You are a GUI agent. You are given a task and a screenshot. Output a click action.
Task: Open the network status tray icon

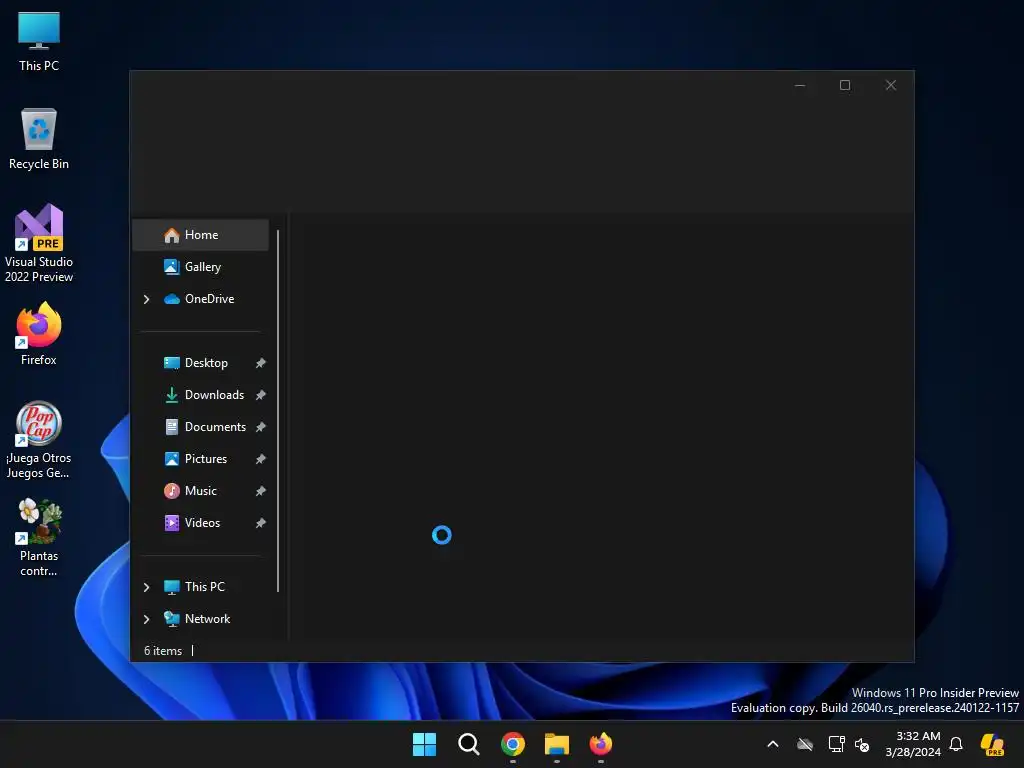(836, 744)
